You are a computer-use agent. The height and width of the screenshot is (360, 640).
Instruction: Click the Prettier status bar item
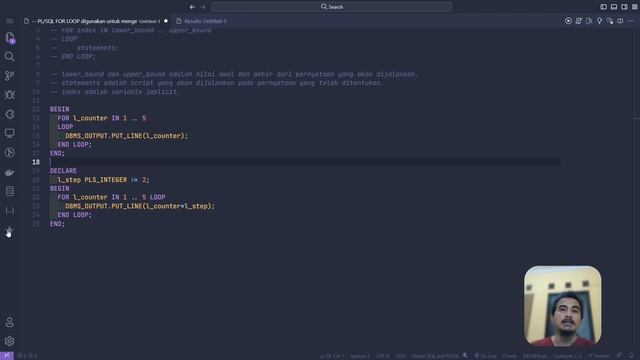599,356
